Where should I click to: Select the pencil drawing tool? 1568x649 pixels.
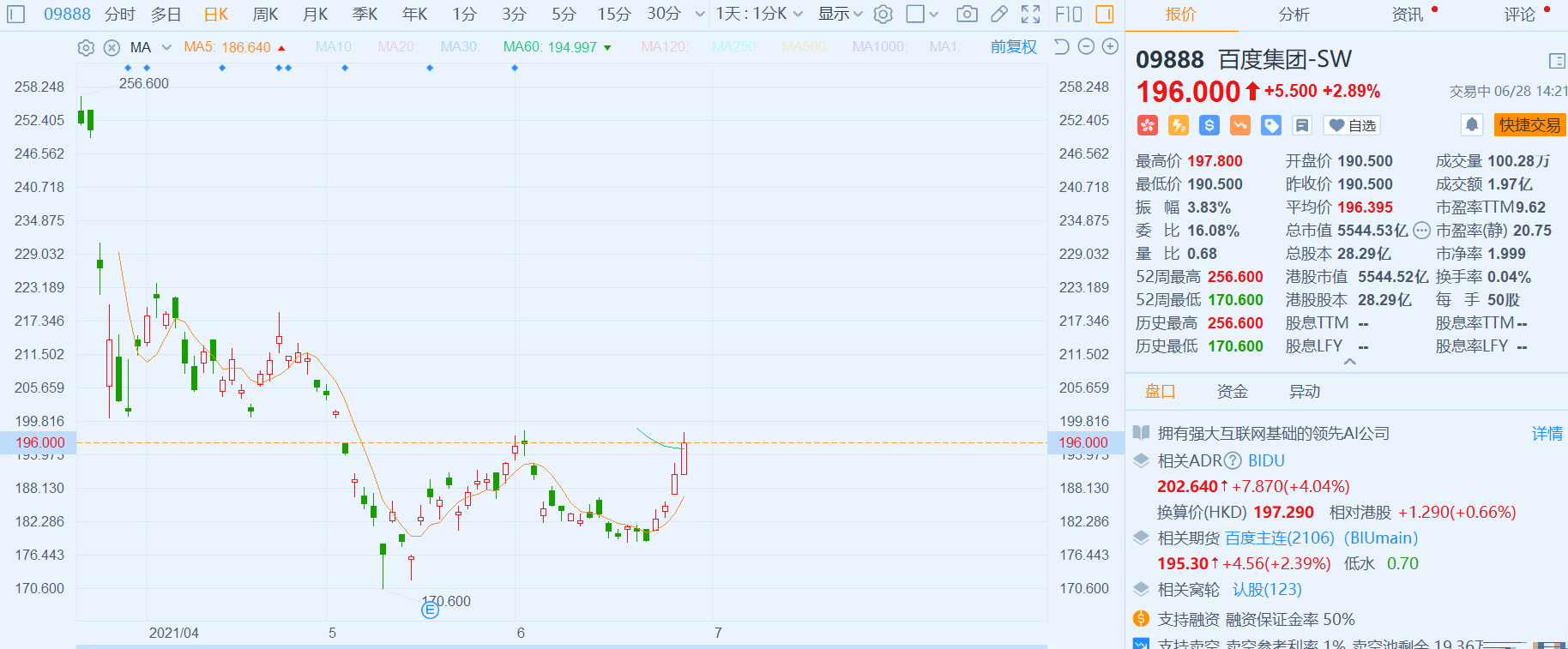[999, 14]
